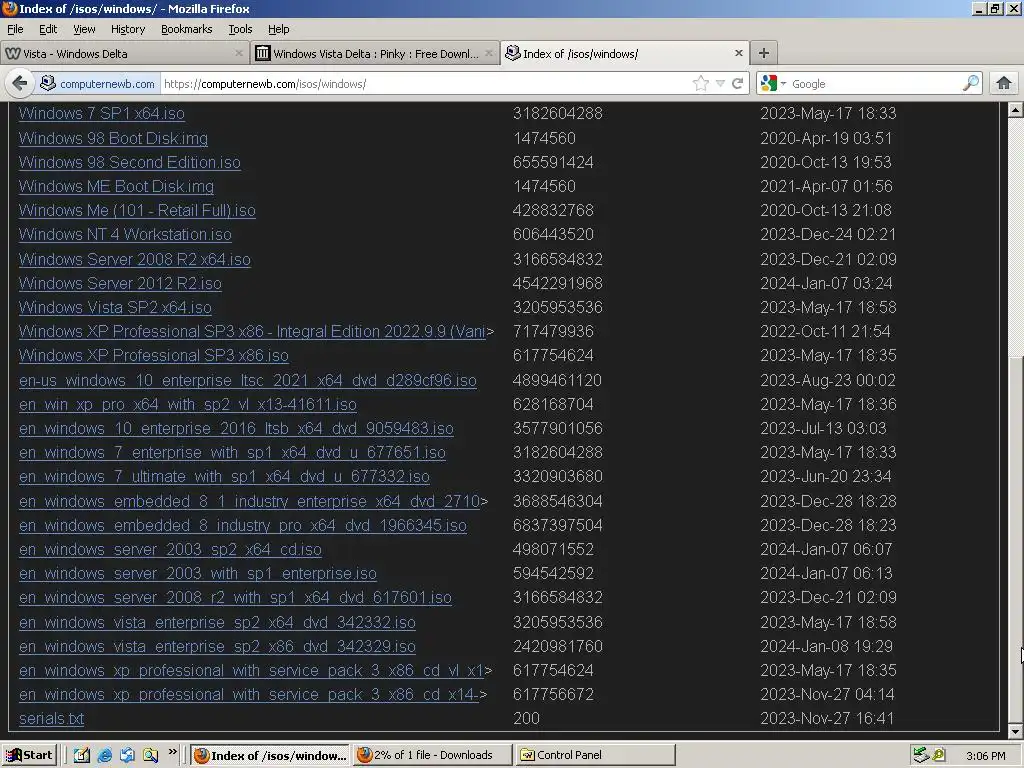This screenshot has height=768, width=1024.
Task: Click the Show Desktop quick launch icon
Action: tap(82, 755)
